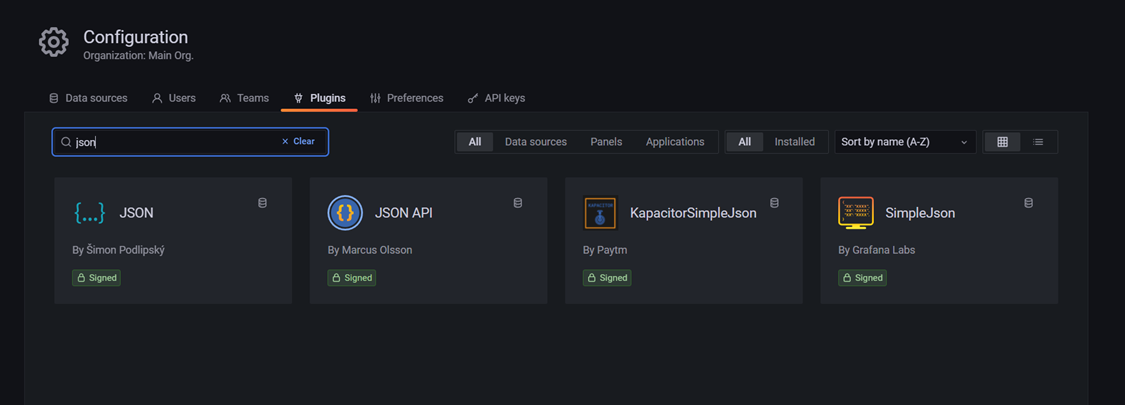The width and height of the screenshot is (1125, 405).
Task: Click the 'Configuration' page heading
Action: pyautogui.click(x=136, y=37)
